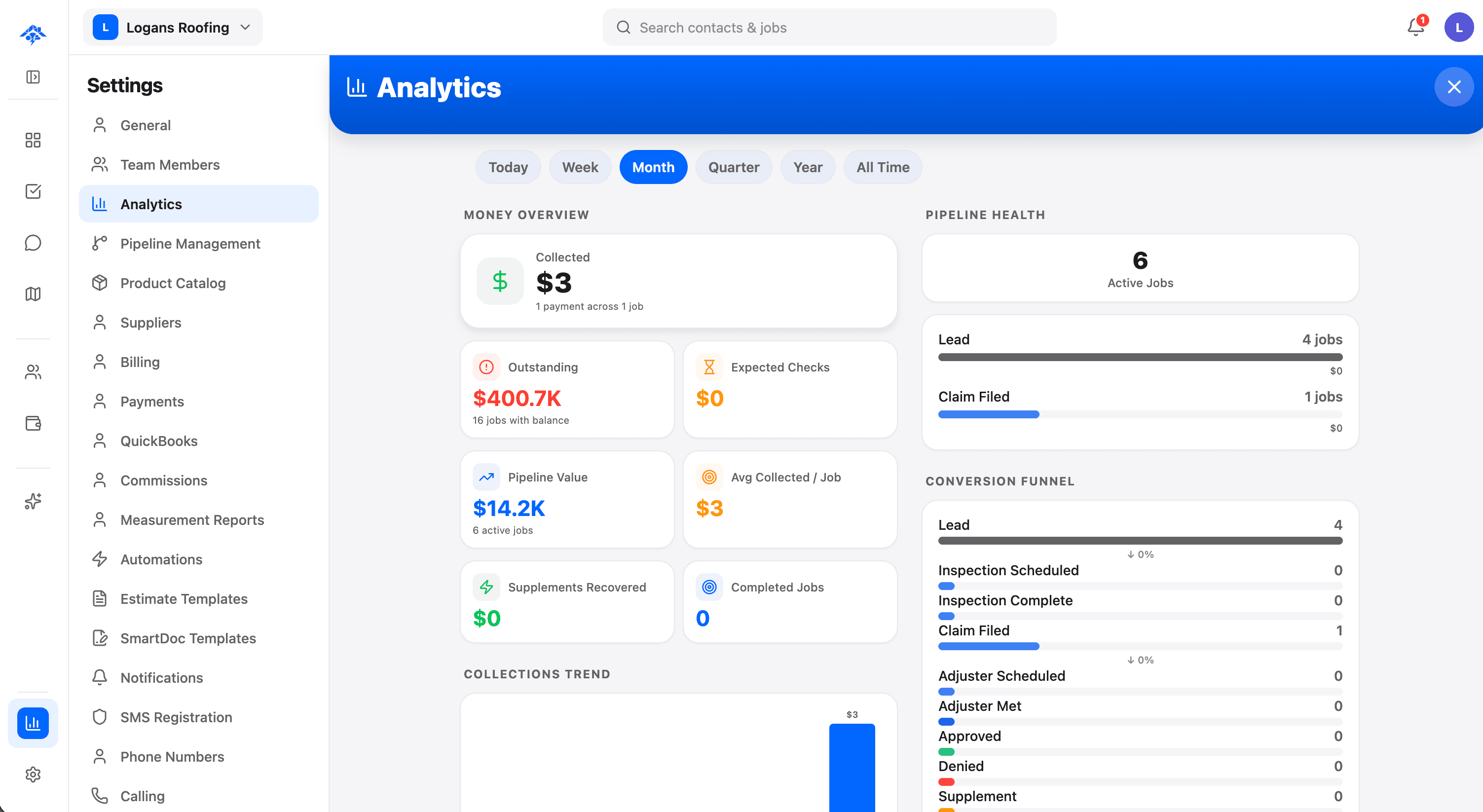Open the settings gear icon
1483x812 pixels.
tap(33, 774)
